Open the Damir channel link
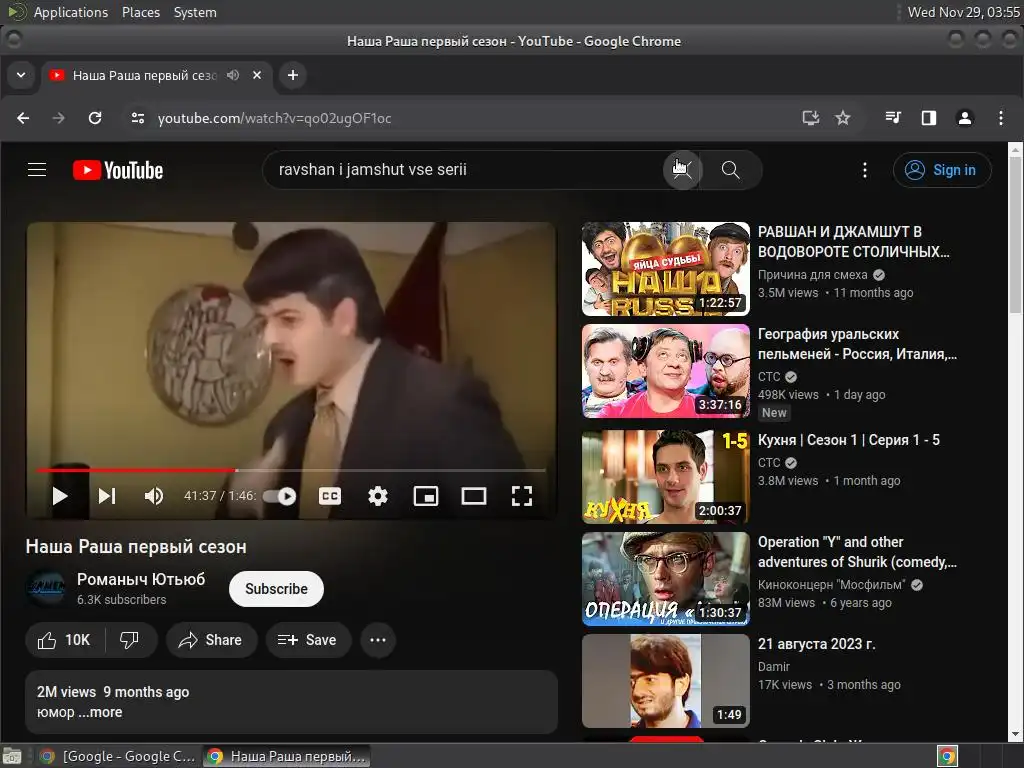The image size is (1024, 768). (x=774, y=666)
